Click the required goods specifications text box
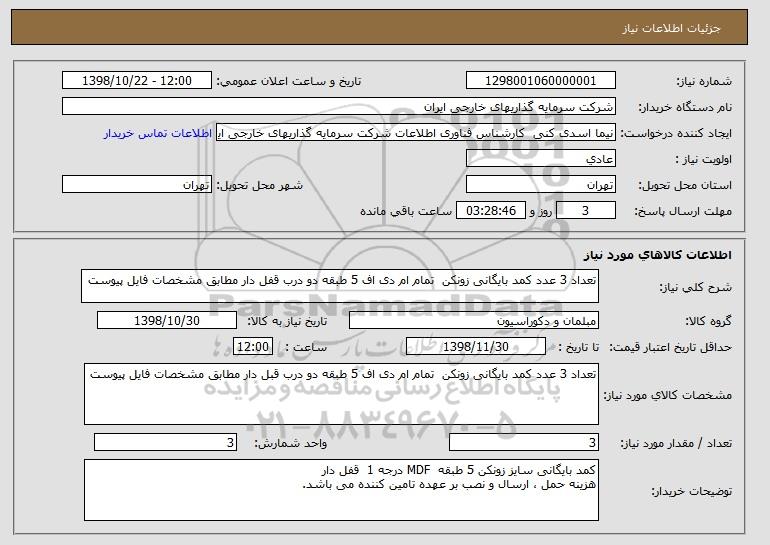 click(341, 394)
